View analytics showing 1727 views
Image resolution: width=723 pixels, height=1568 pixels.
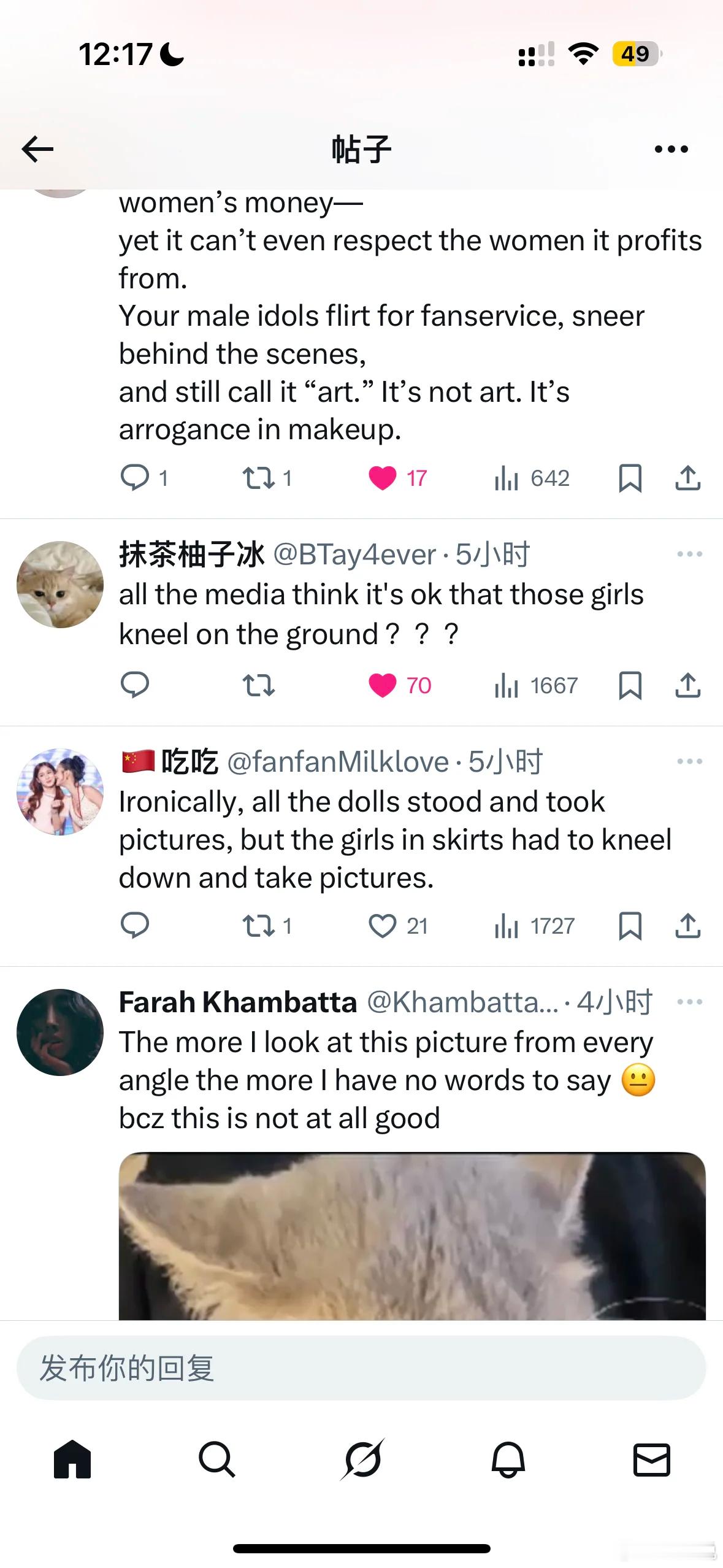535,926
